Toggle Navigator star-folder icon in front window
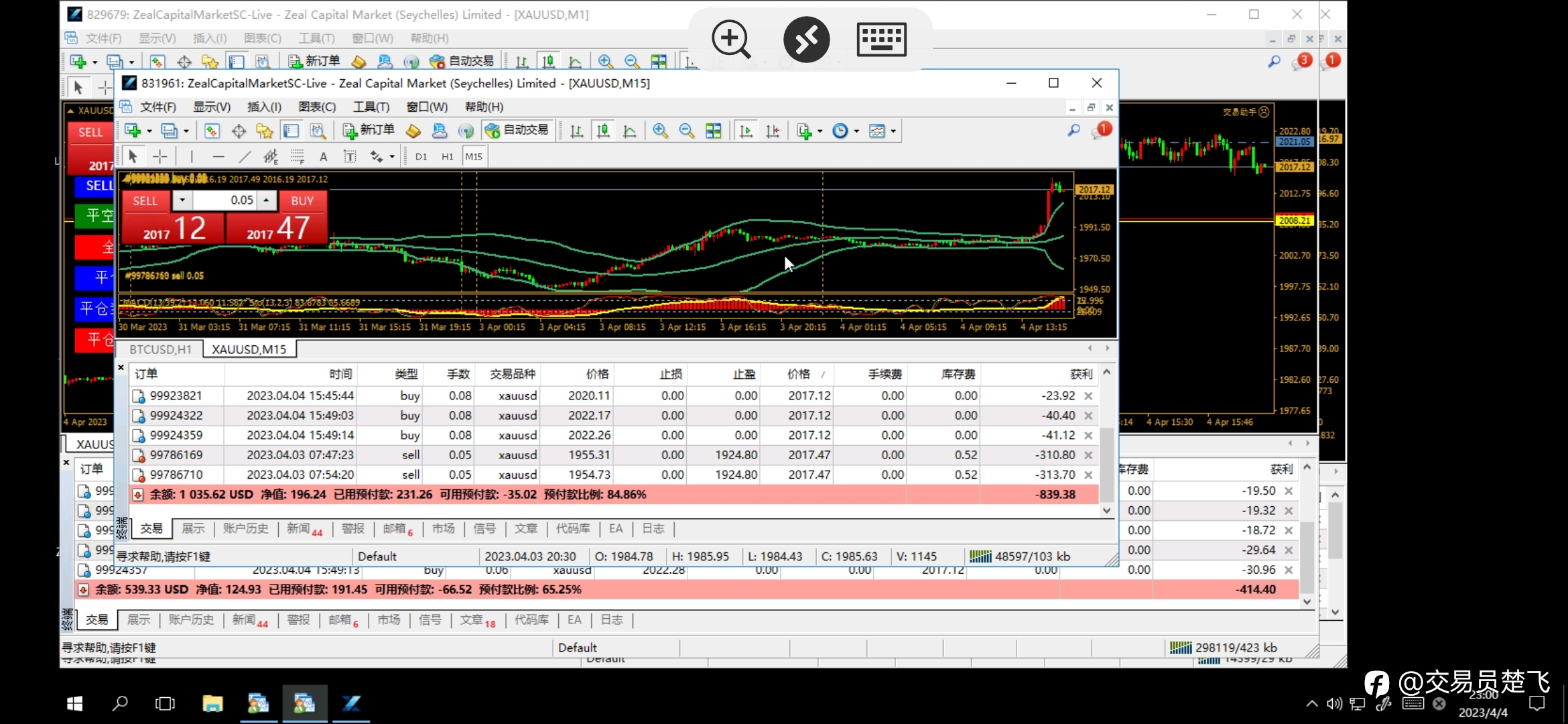The width and height of the screenshot is (1568, 724). click(x=265, y=131)
